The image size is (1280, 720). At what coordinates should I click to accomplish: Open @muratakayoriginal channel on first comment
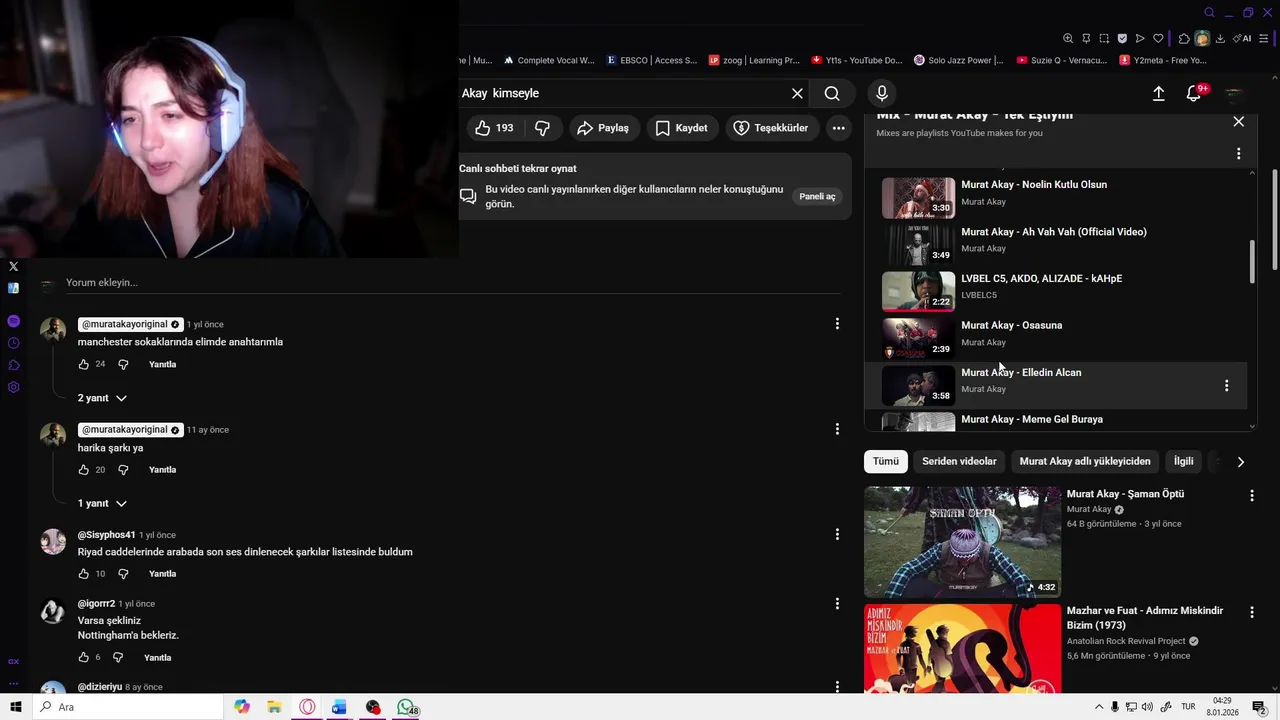coord(130,324)
